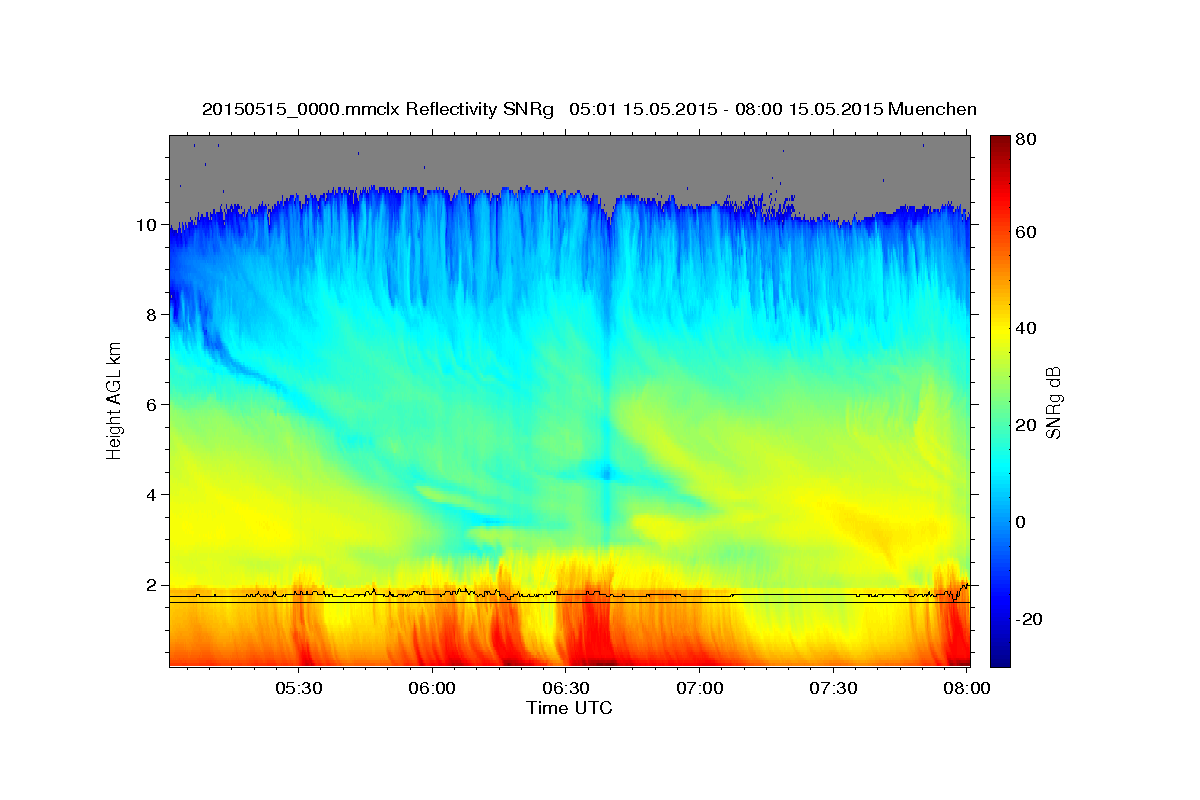Click the 06:00 time tick label

coord(432,688)
